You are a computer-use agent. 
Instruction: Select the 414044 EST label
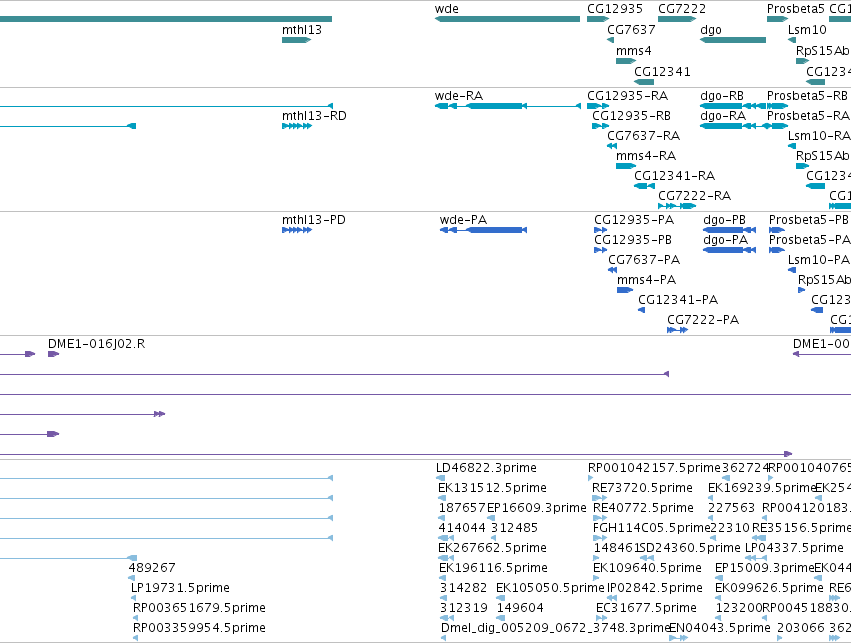click(462, 528)
